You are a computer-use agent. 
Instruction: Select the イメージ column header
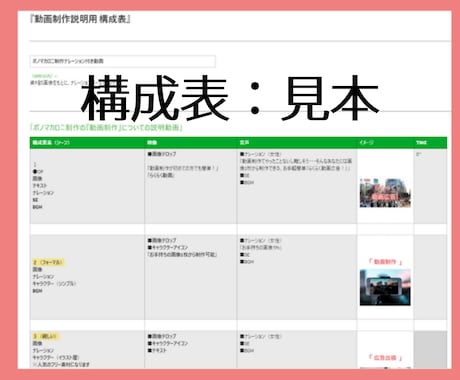pos(385,143)
